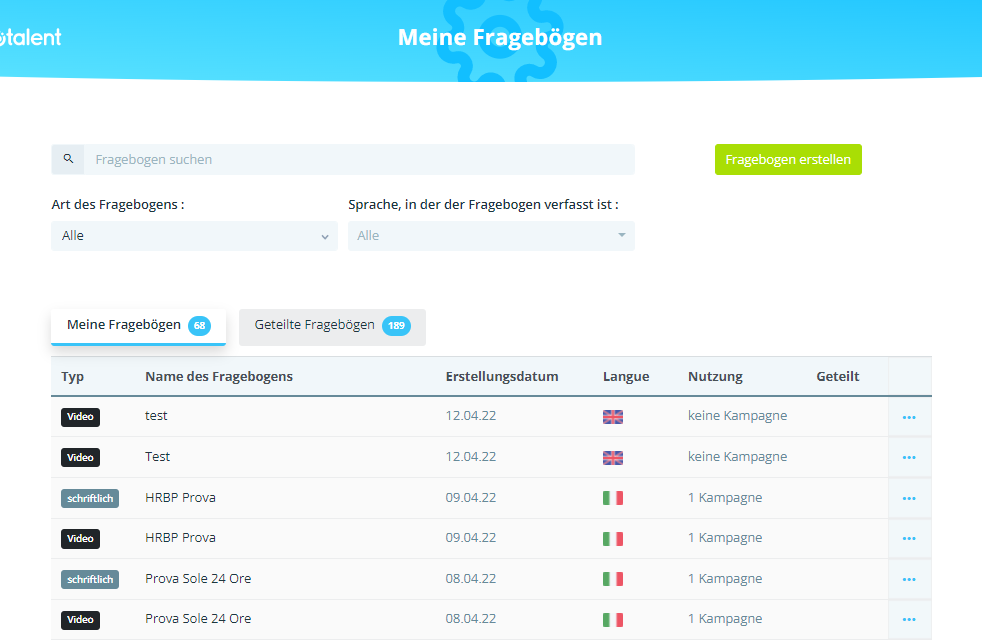Click Italian flag in schriftlich HRBP Prova row
The width and height of the screenshot is (982, 640).
(x=613, y=498)
